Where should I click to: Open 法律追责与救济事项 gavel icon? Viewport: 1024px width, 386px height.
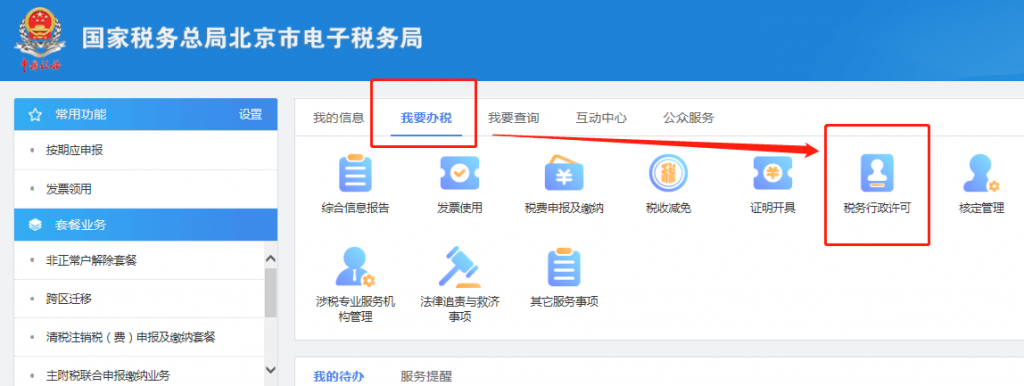pos(460,266)
